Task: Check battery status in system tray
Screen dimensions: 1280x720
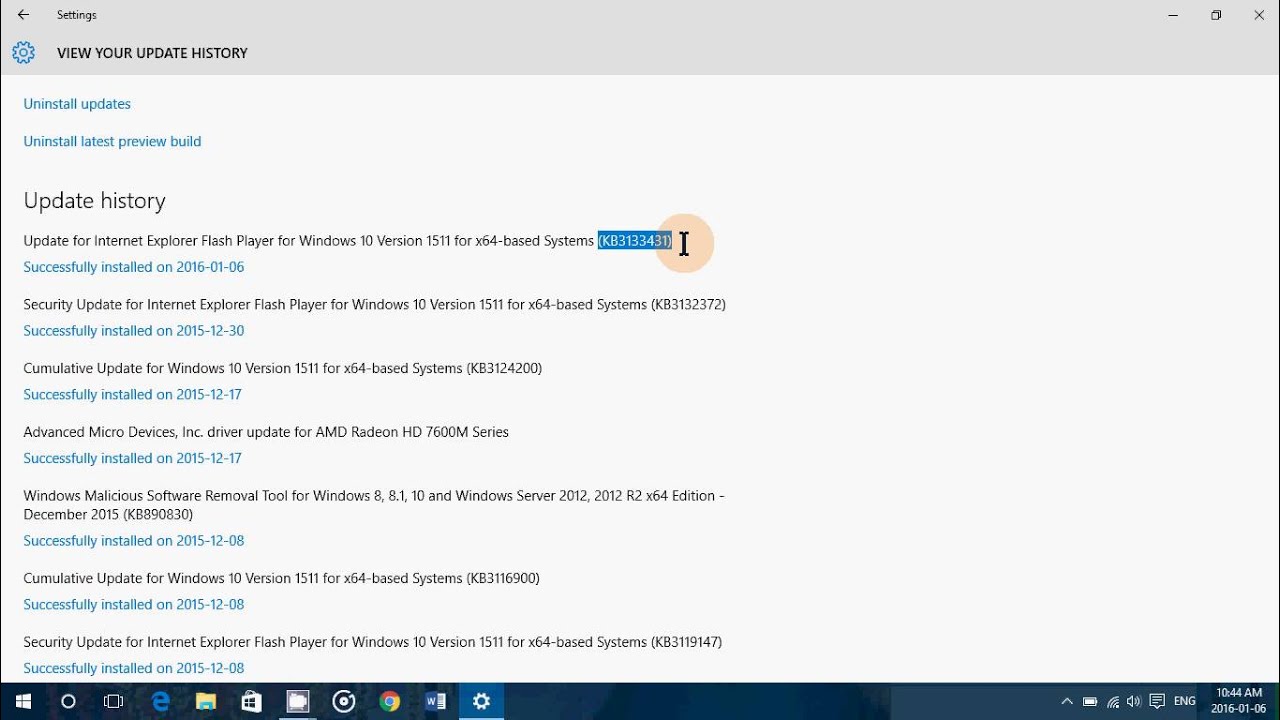Action: click(x=1090, y=702)
